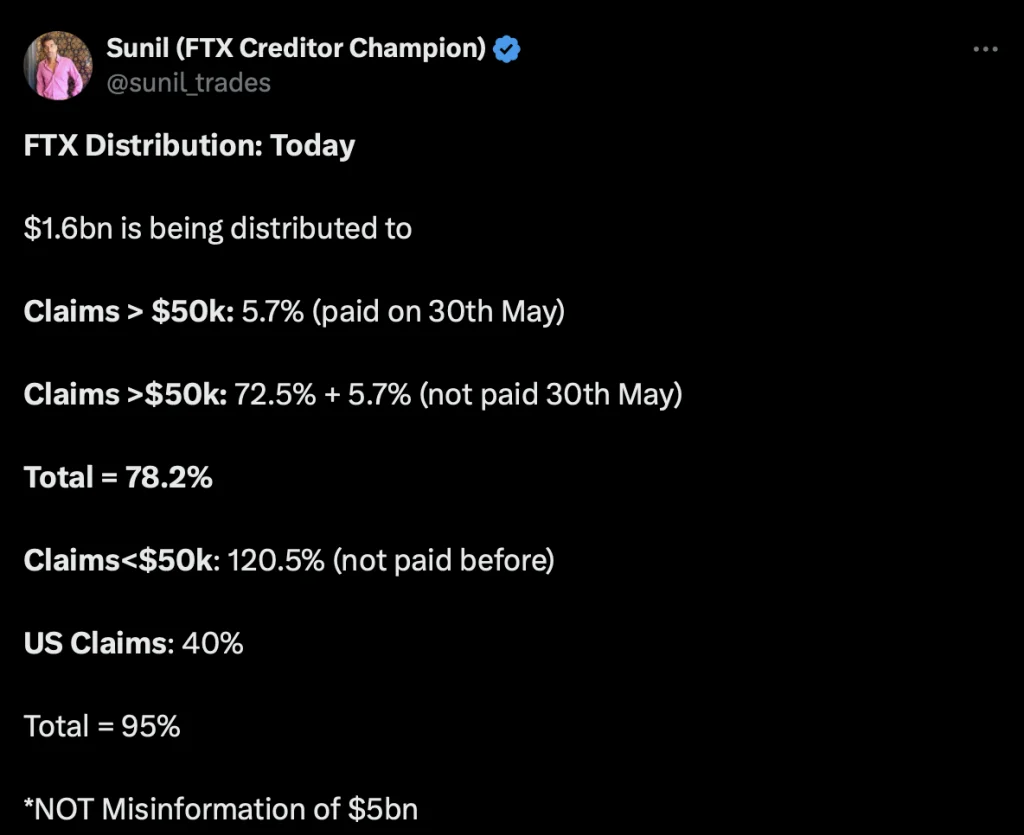Click the first bold 'Claims > $50k:' label
The image size is (1024, 835).
(x=128, y=312)
